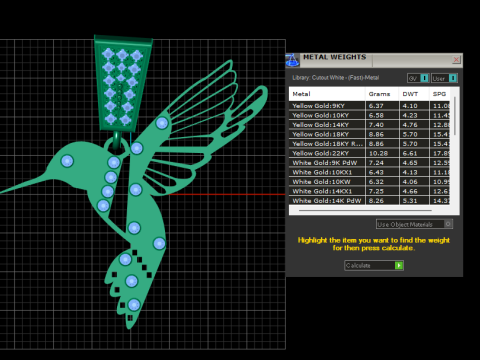Select the White Gold:14KX1 row
Image resolution: width=480 pixels, height=360 pixels.
tap(369, 191)
